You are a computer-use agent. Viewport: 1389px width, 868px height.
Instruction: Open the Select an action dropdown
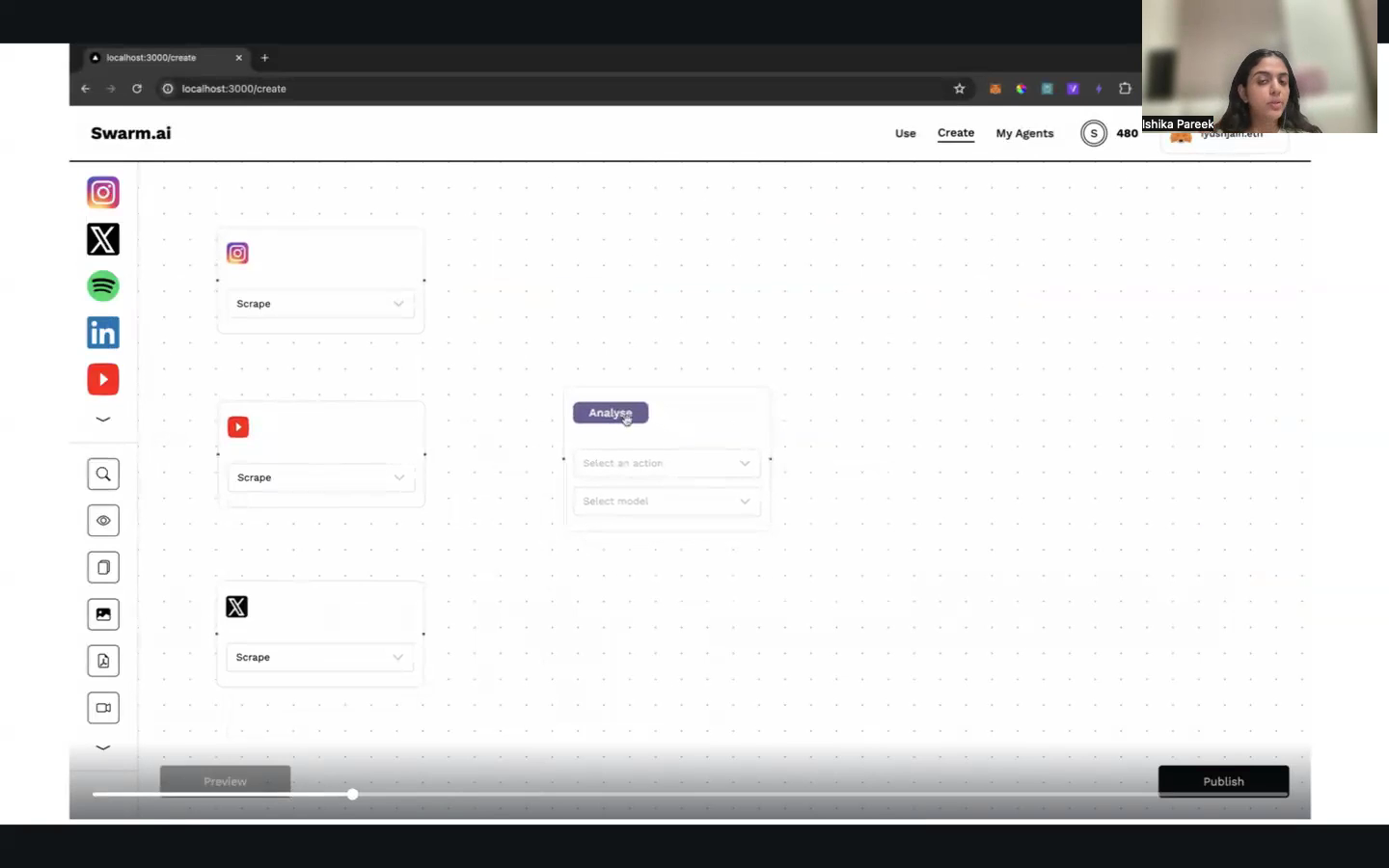coord(667,463)
